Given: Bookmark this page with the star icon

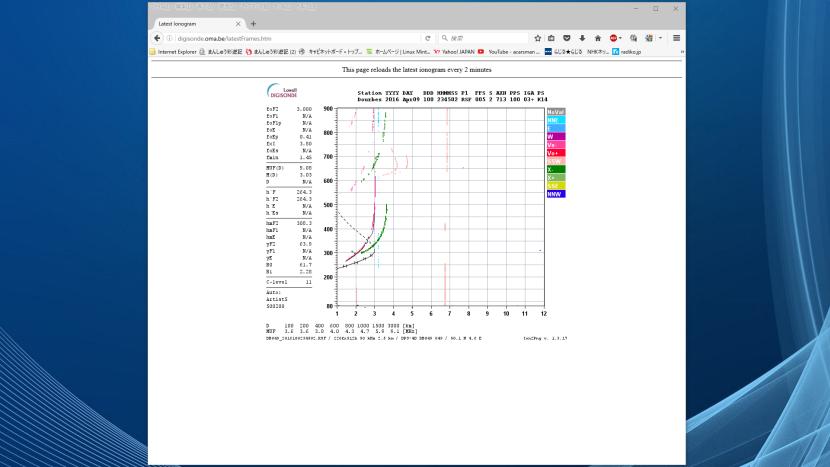Looking at the screenshot, I should click(538, 38).
